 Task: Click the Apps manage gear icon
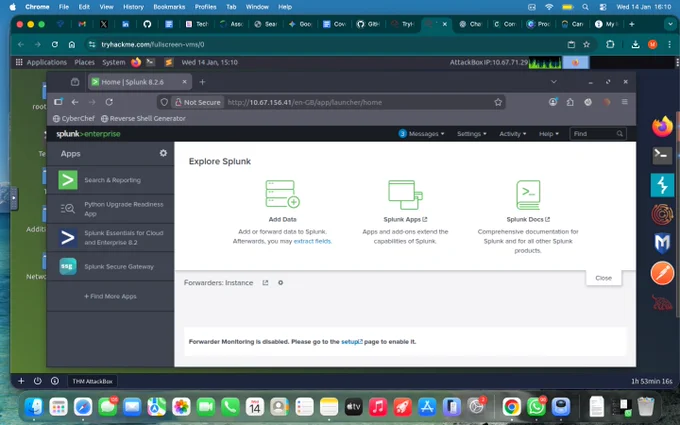(163, 153)
